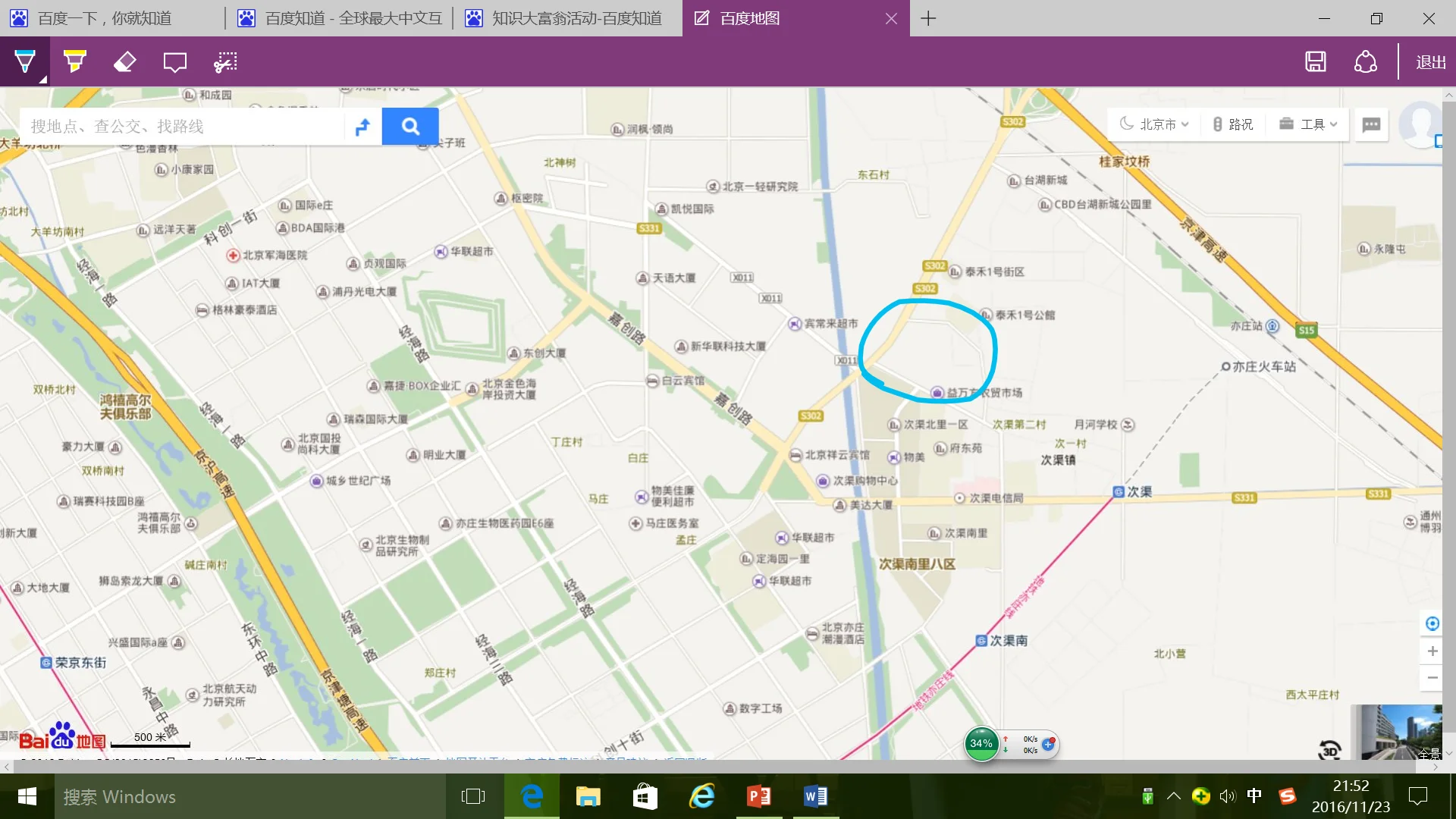Select the clip tool in Web Notes

click(x=224, y=61)
